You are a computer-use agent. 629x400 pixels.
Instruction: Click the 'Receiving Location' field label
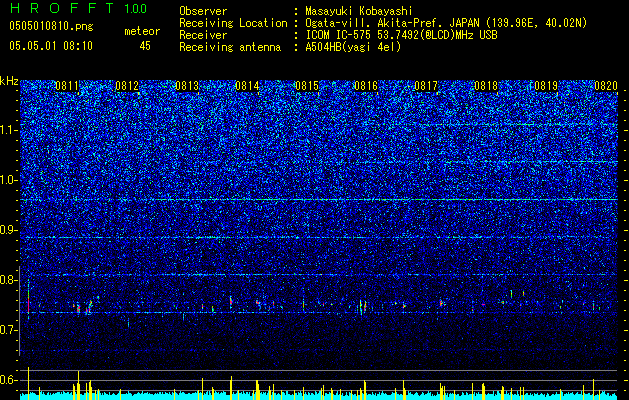[x=233, y=23]
